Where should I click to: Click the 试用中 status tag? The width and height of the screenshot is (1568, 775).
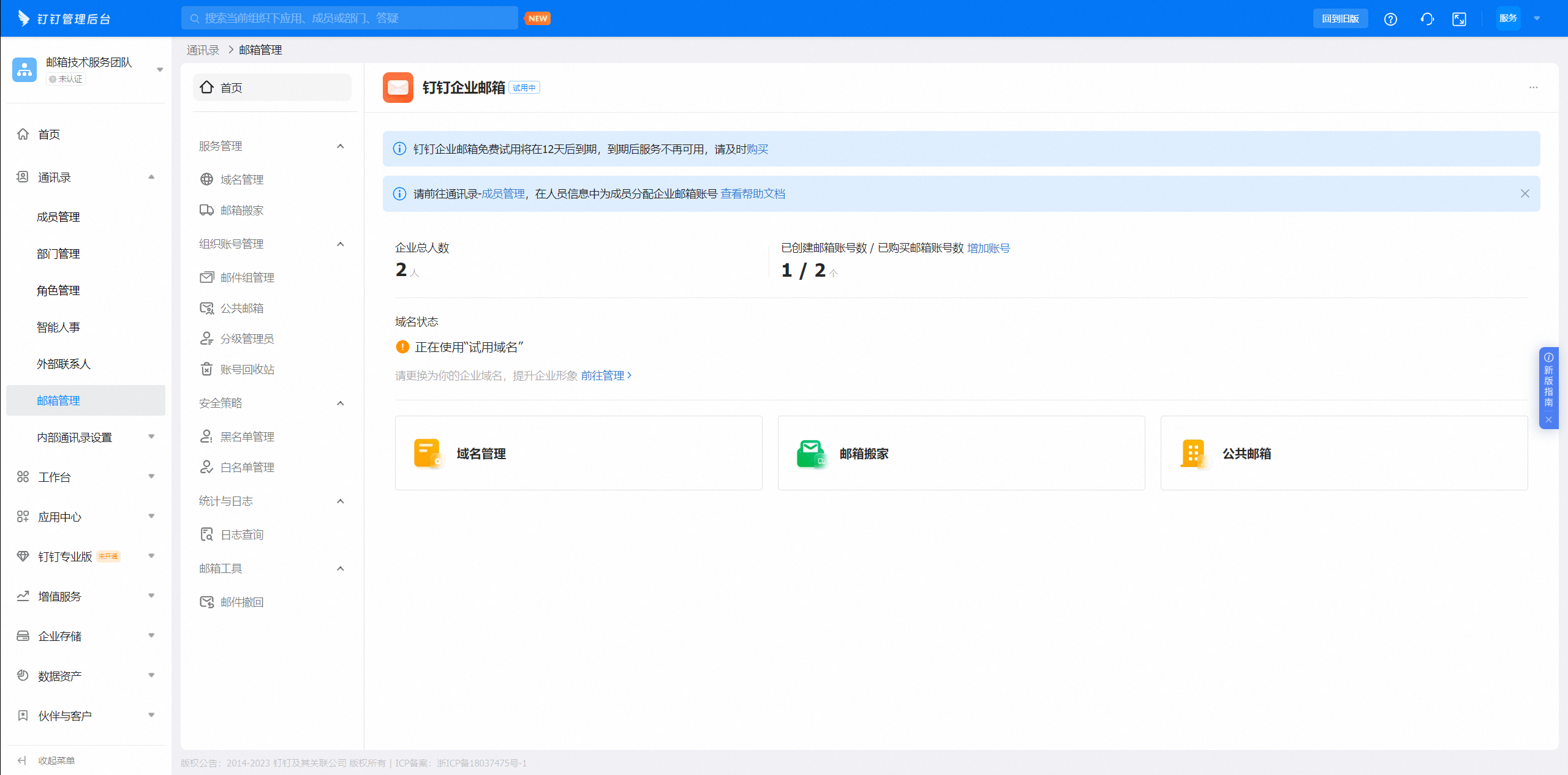(524, 88)
